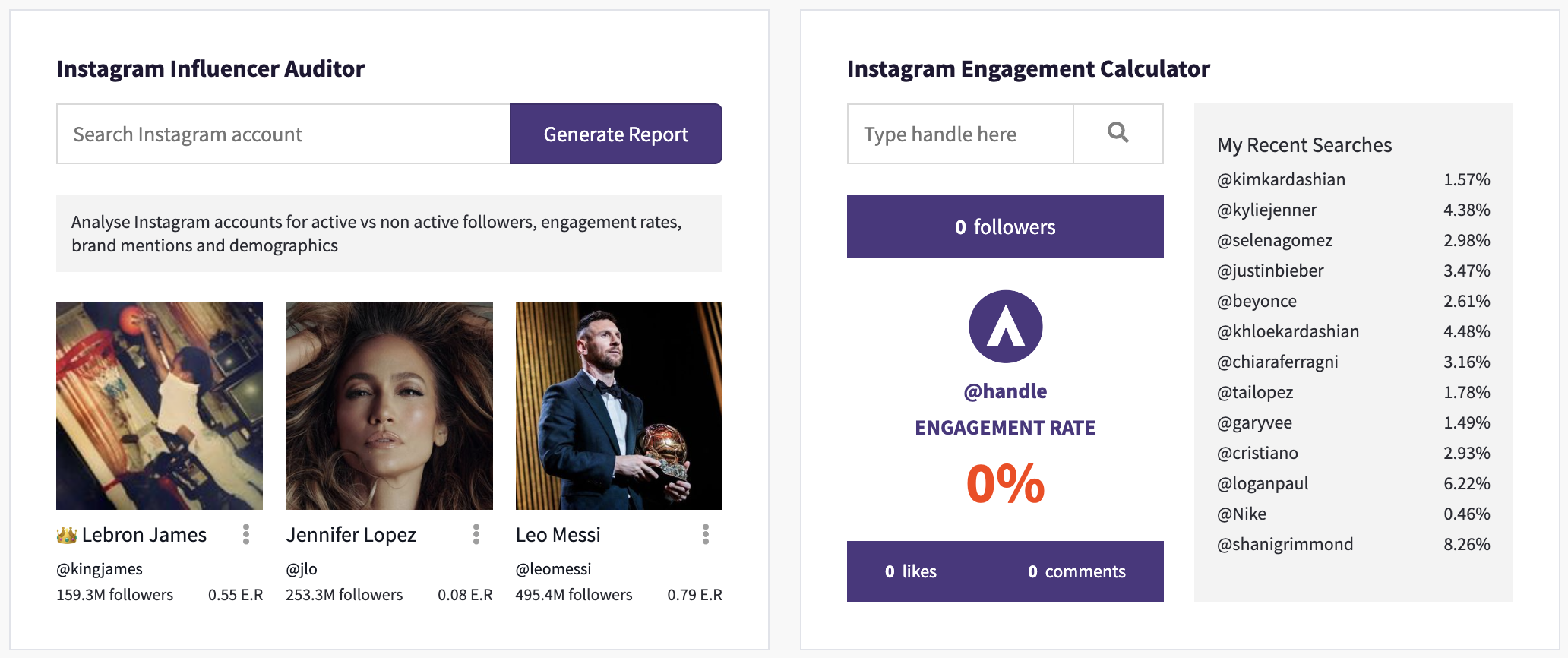The height and width of the screenshot is (658, 1568).
Task: Open Lebron James card three-dot menu
Action: coord(246,534)
